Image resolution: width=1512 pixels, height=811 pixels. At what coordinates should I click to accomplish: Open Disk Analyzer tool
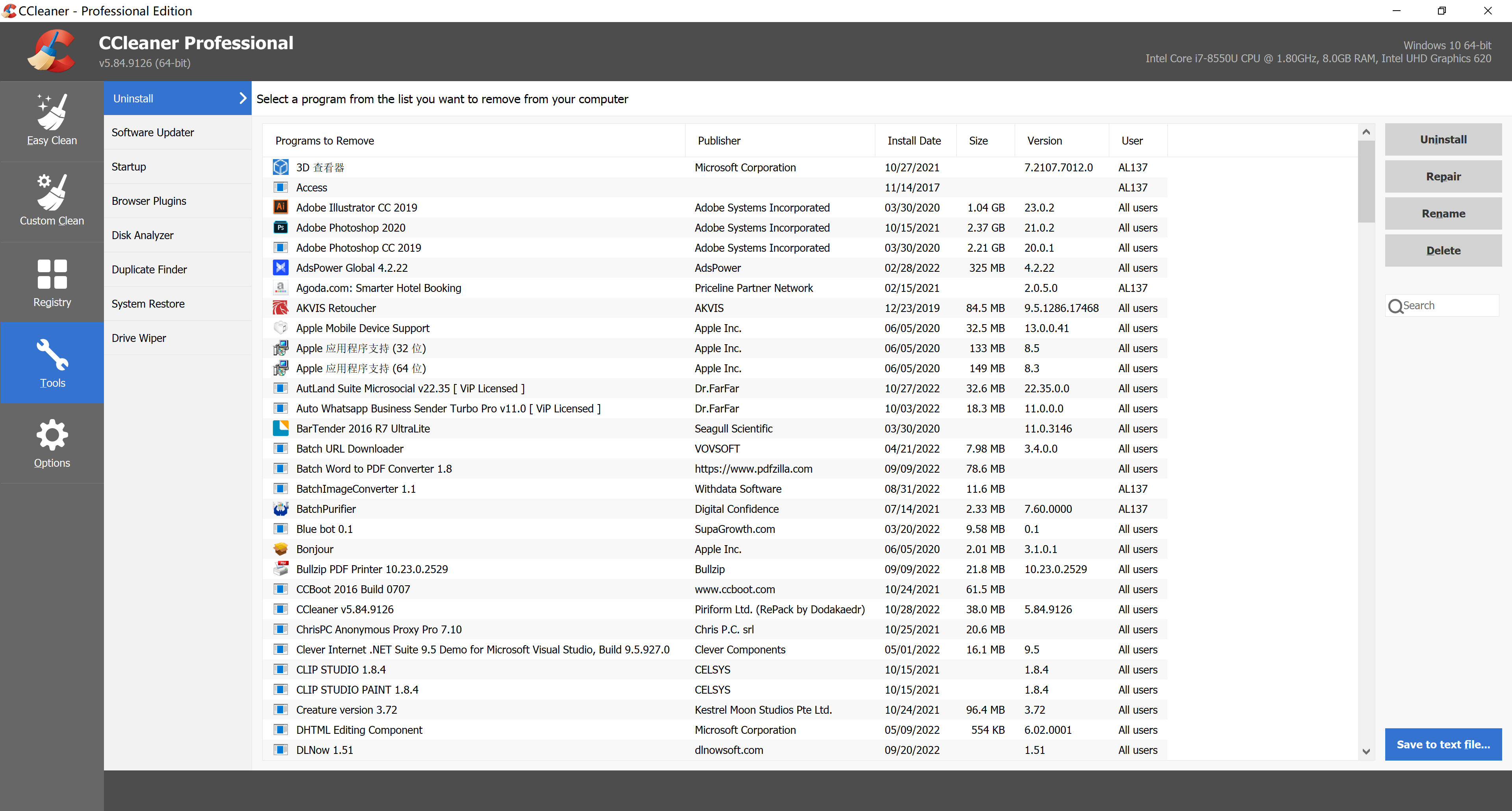[178, 235]
